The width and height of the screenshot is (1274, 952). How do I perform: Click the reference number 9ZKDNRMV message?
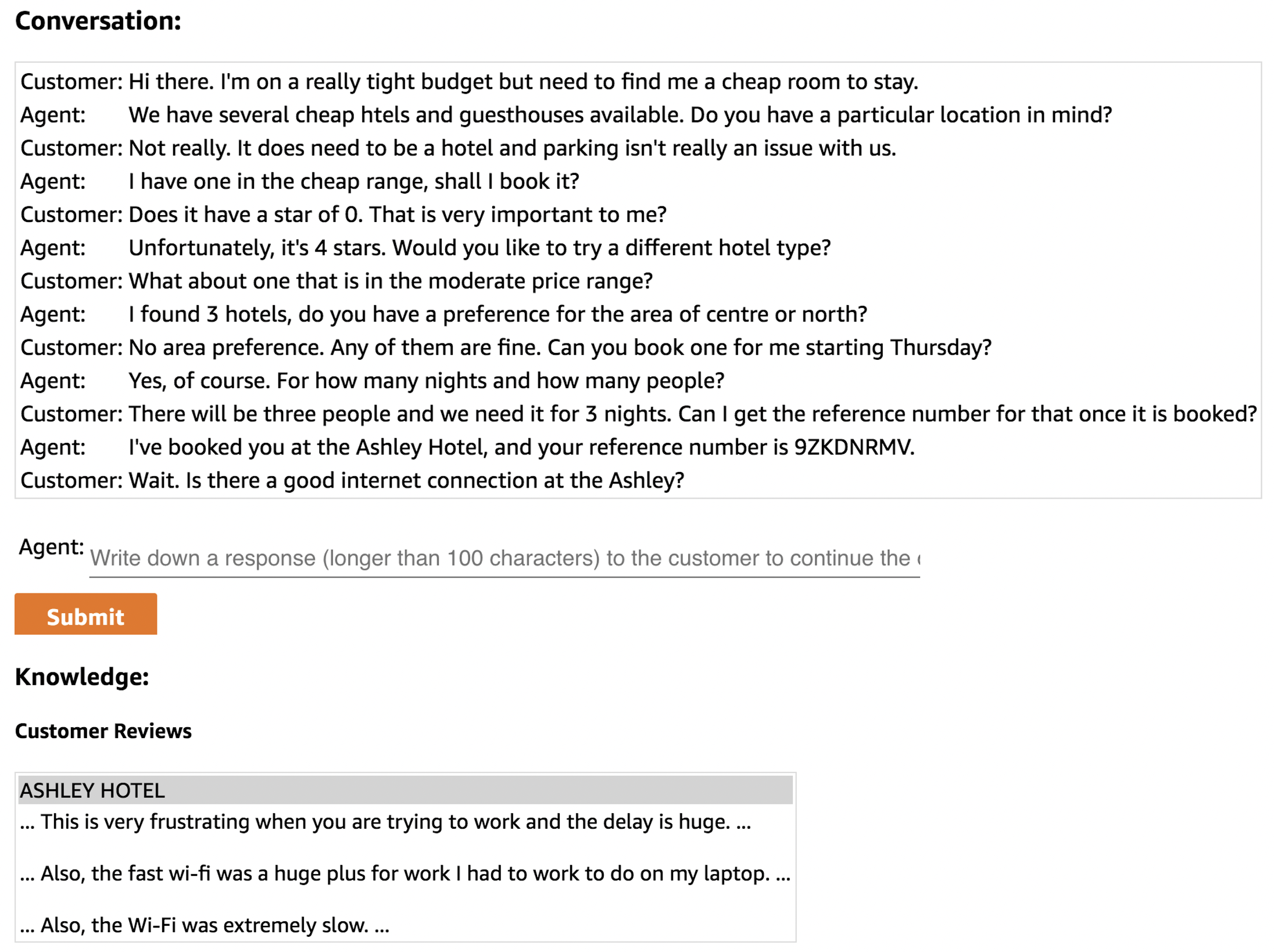521,448
